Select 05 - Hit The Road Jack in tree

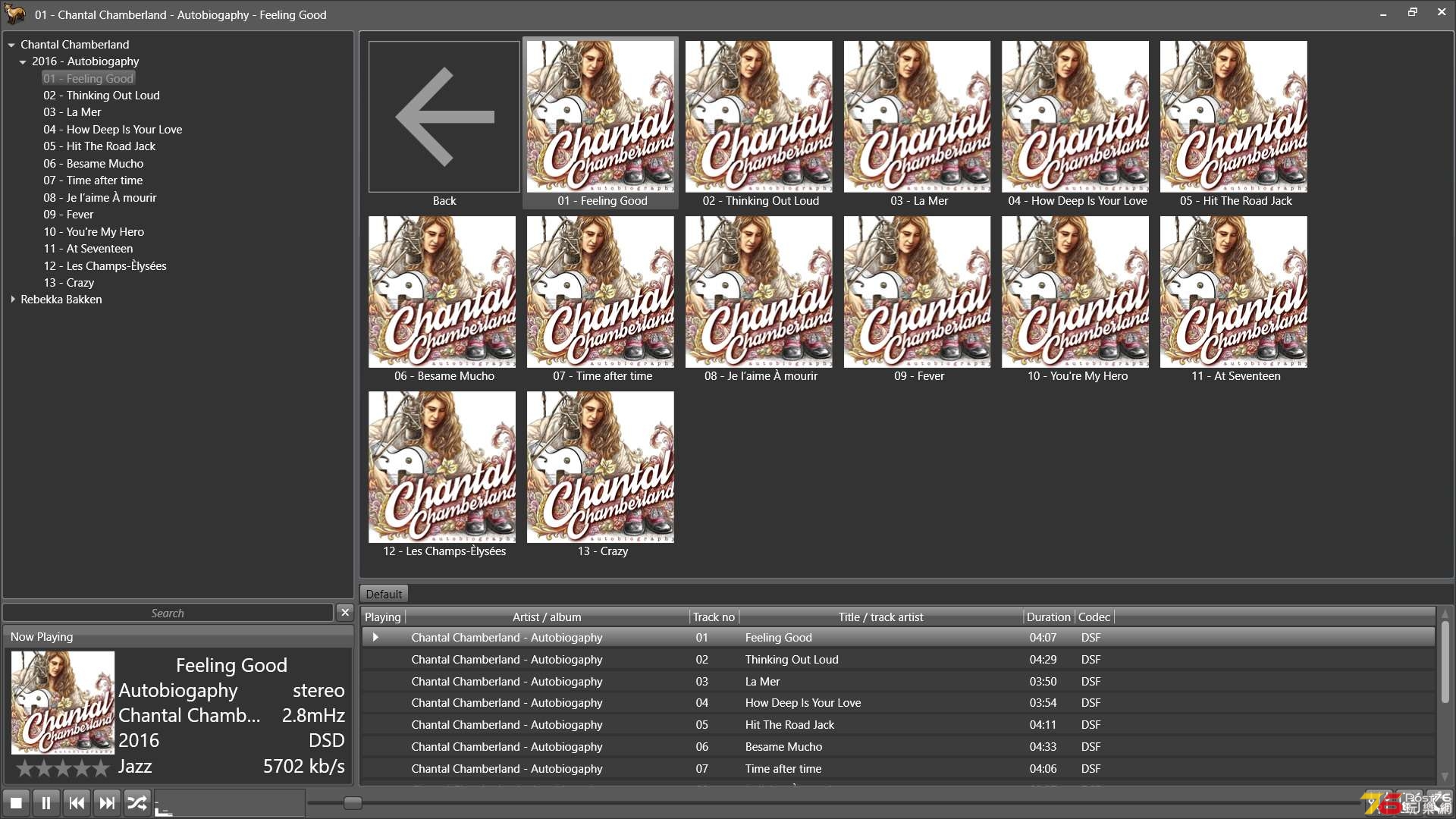pos(99,146)
